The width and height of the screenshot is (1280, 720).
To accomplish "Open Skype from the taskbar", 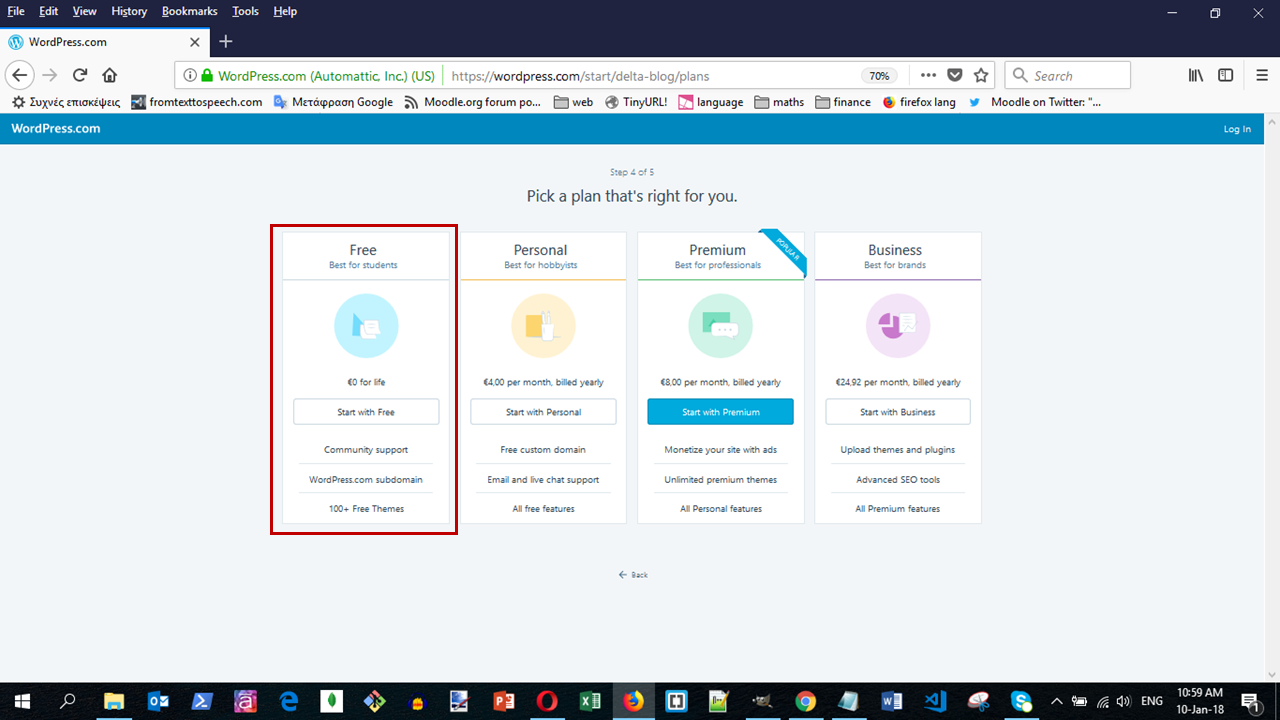I will click(x=1021, y=701).
